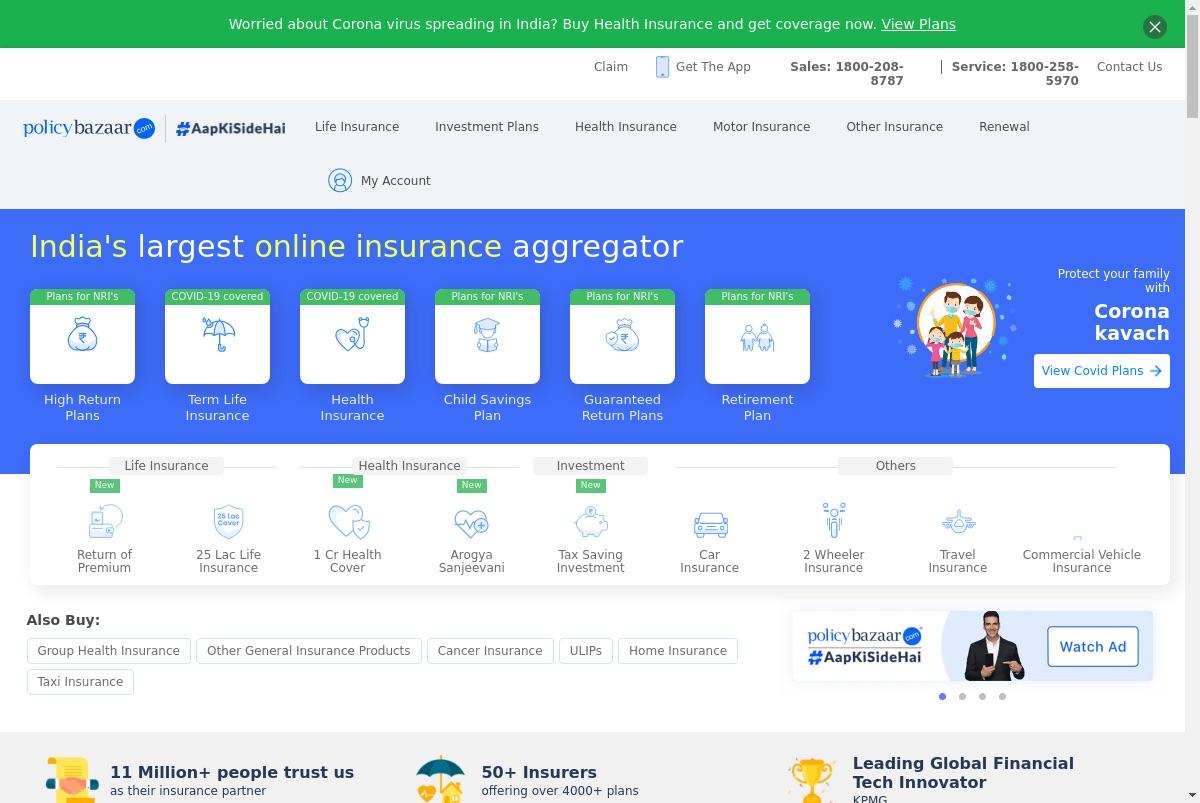Select the Home Insurance tag
This screenshot has height=803, width=1200.
[678, 651]
